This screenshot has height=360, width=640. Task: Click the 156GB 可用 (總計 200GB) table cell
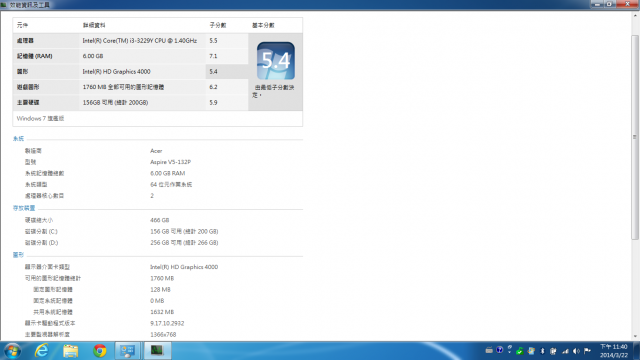(116, 103)
